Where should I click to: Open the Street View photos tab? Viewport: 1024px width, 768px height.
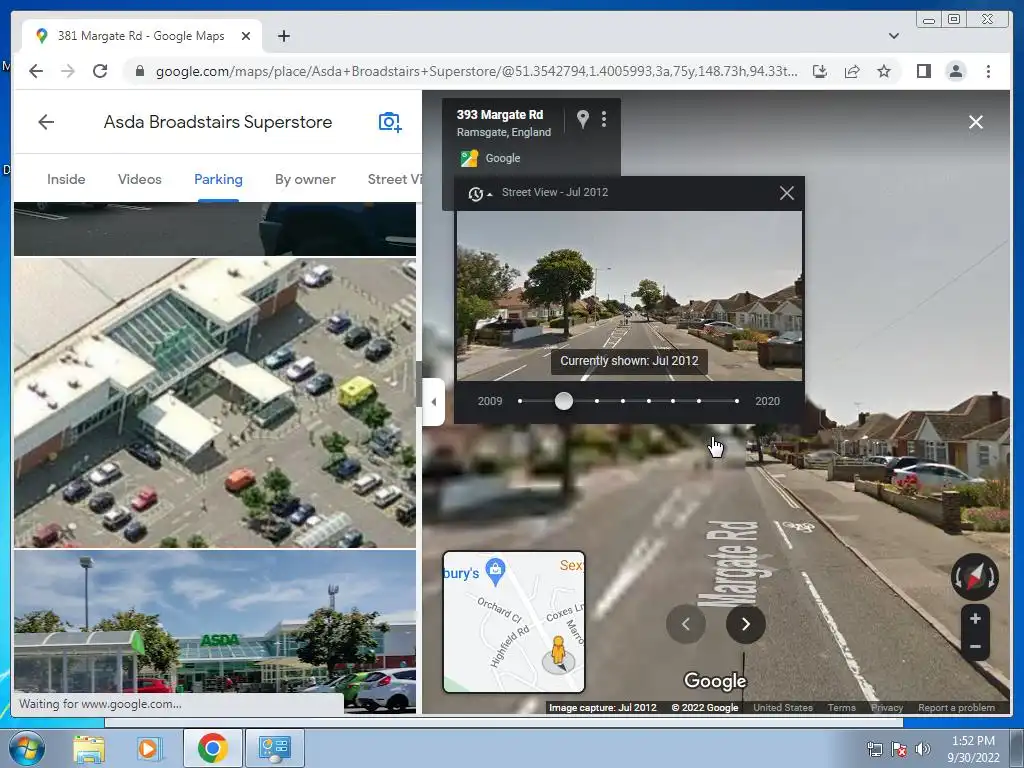click(394, 179)
